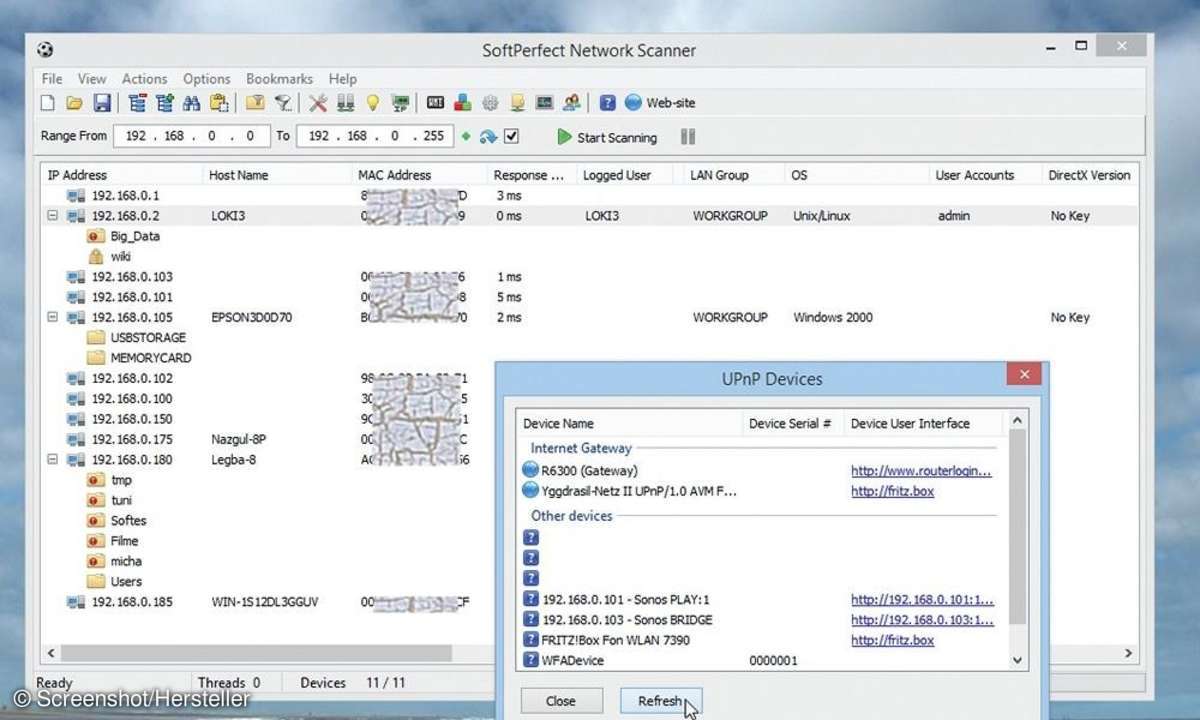Click the pause scanning icon
Image resolution: width=1200 pixels, height=720 pixels.
click(688, 137)
